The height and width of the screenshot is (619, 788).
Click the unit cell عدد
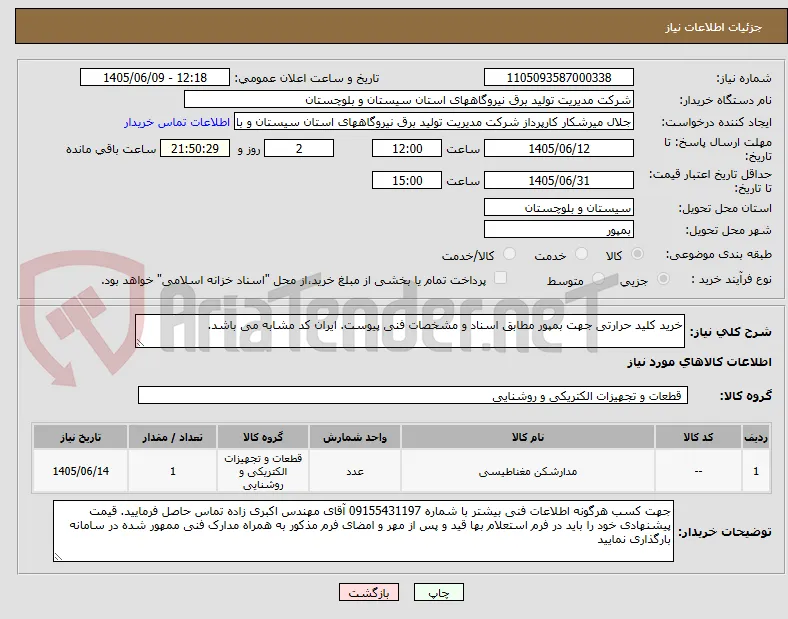click(x=355, y=471)
